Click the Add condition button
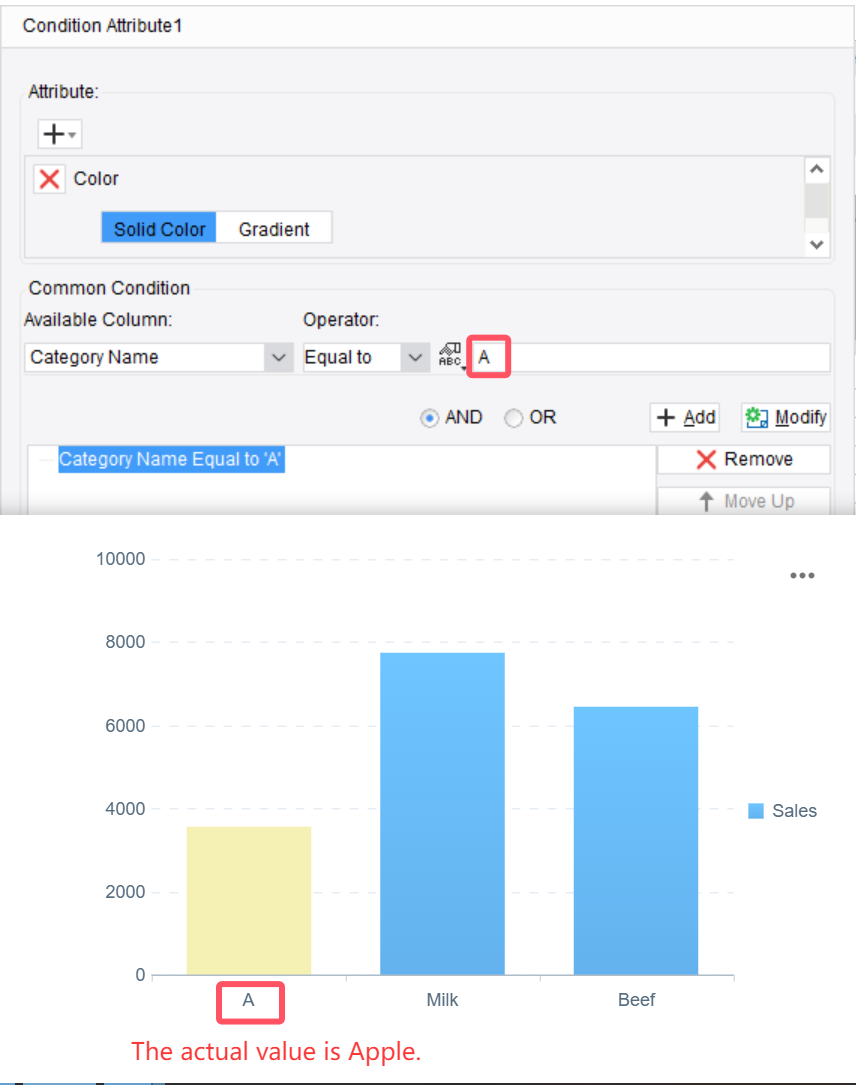 point(685,417)
